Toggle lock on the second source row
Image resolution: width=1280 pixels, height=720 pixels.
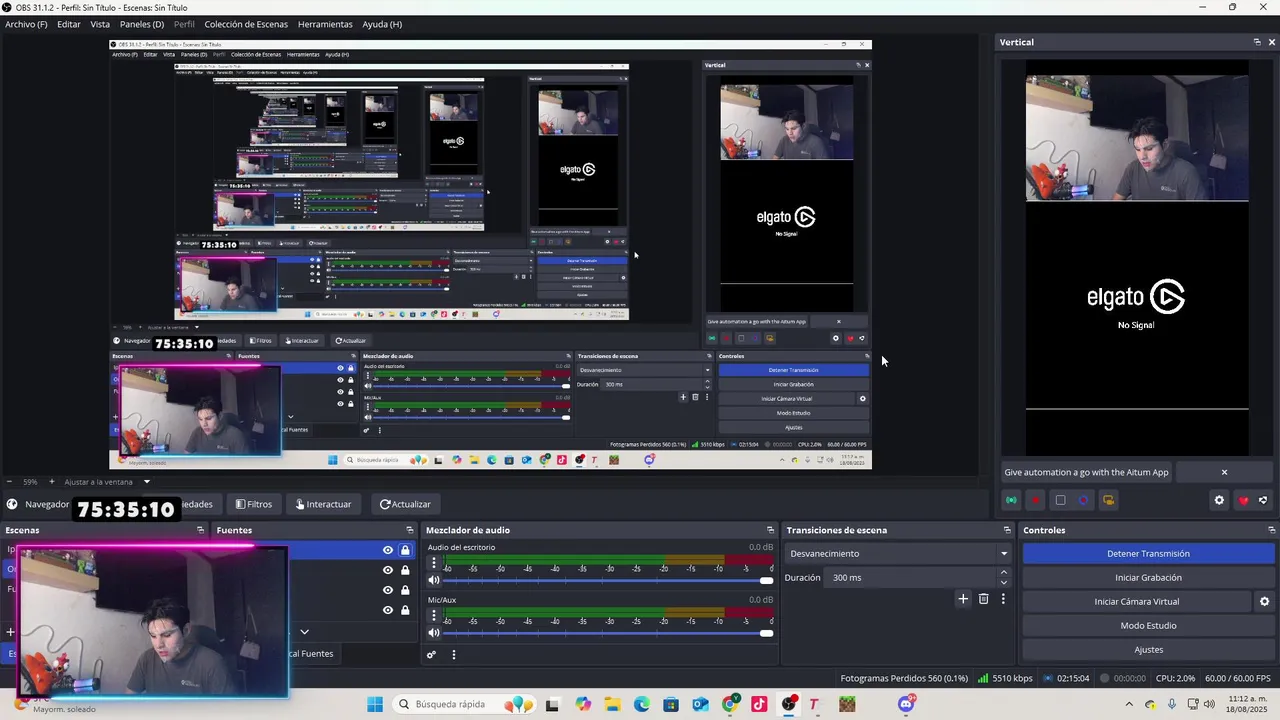tap(405, 570)
